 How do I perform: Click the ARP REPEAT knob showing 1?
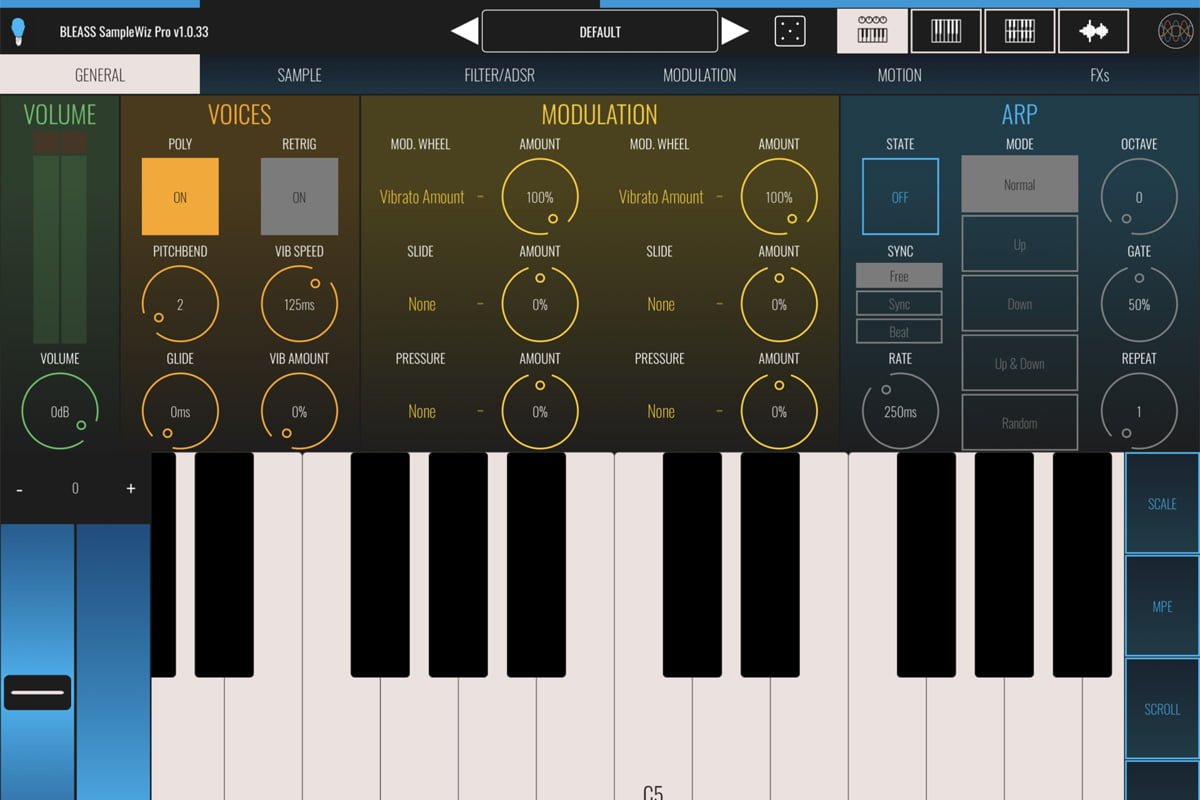pyautogui.click(x=1139, y=411)
